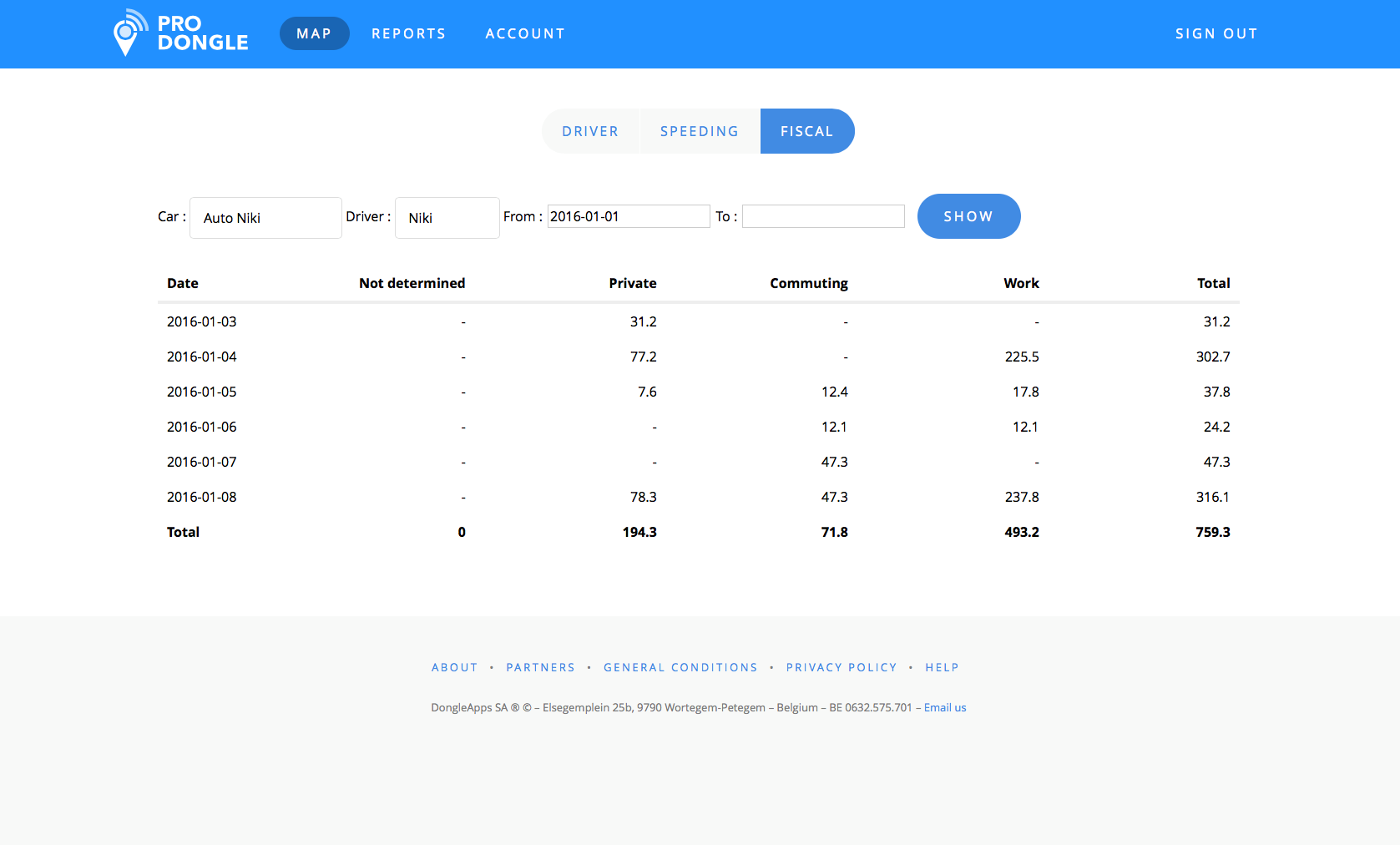Go to the Reports section
Viewport: 1400px width, 845px height.
click(408, 33)
